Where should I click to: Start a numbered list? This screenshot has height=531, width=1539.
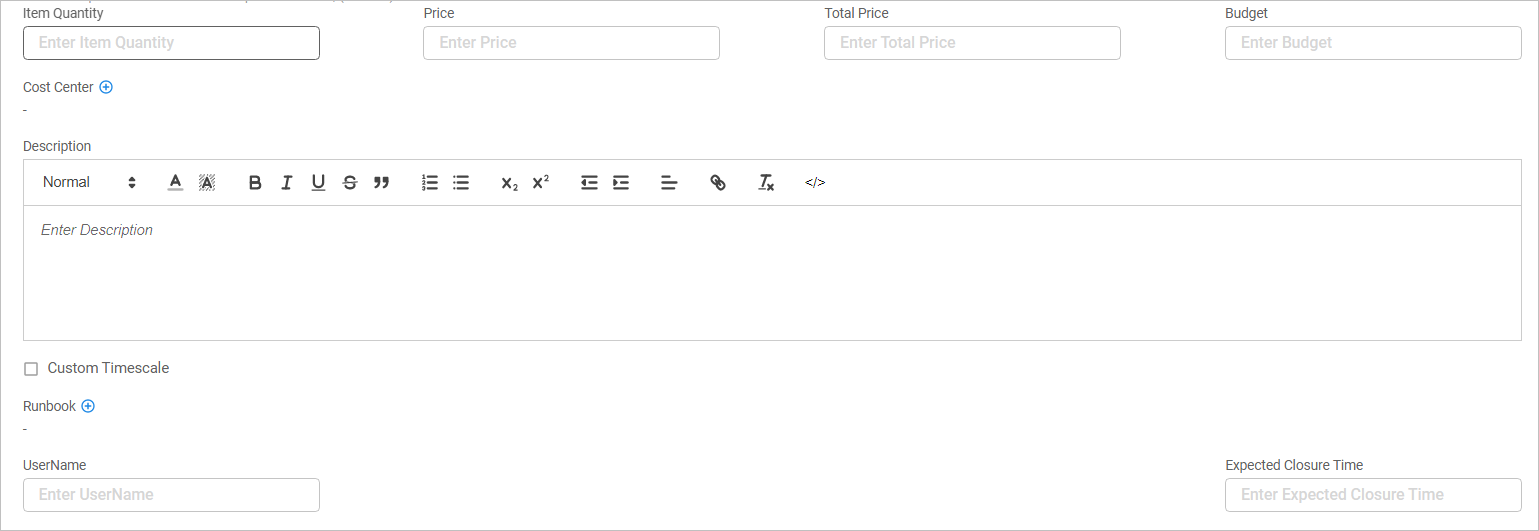pos(430,183)
